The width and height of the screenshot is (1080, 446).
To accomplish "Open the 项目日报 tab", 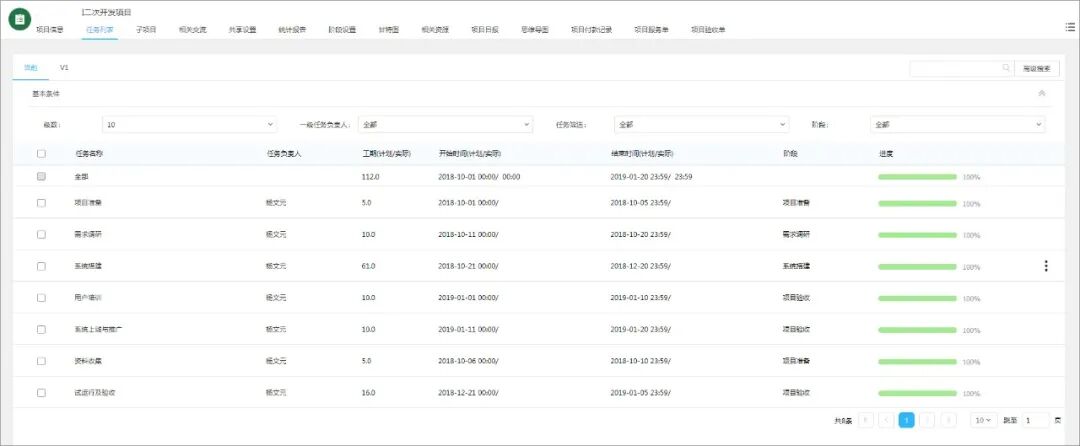I will click(485, 30).
